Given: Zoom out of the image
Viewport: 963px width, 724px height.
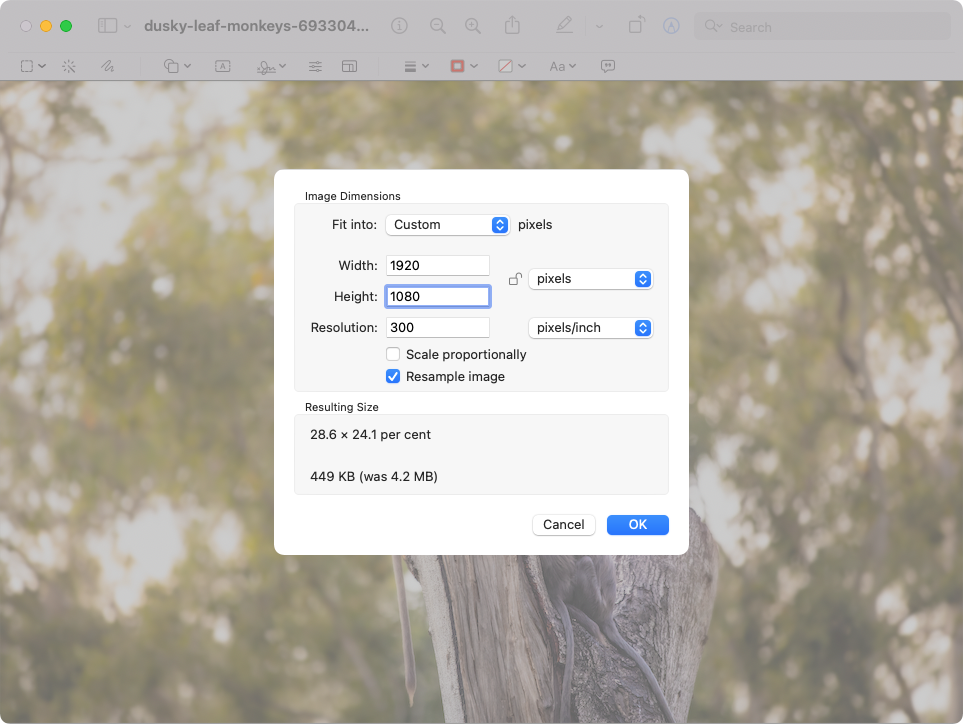Looking at the screenshot, I should pos(437,26).
